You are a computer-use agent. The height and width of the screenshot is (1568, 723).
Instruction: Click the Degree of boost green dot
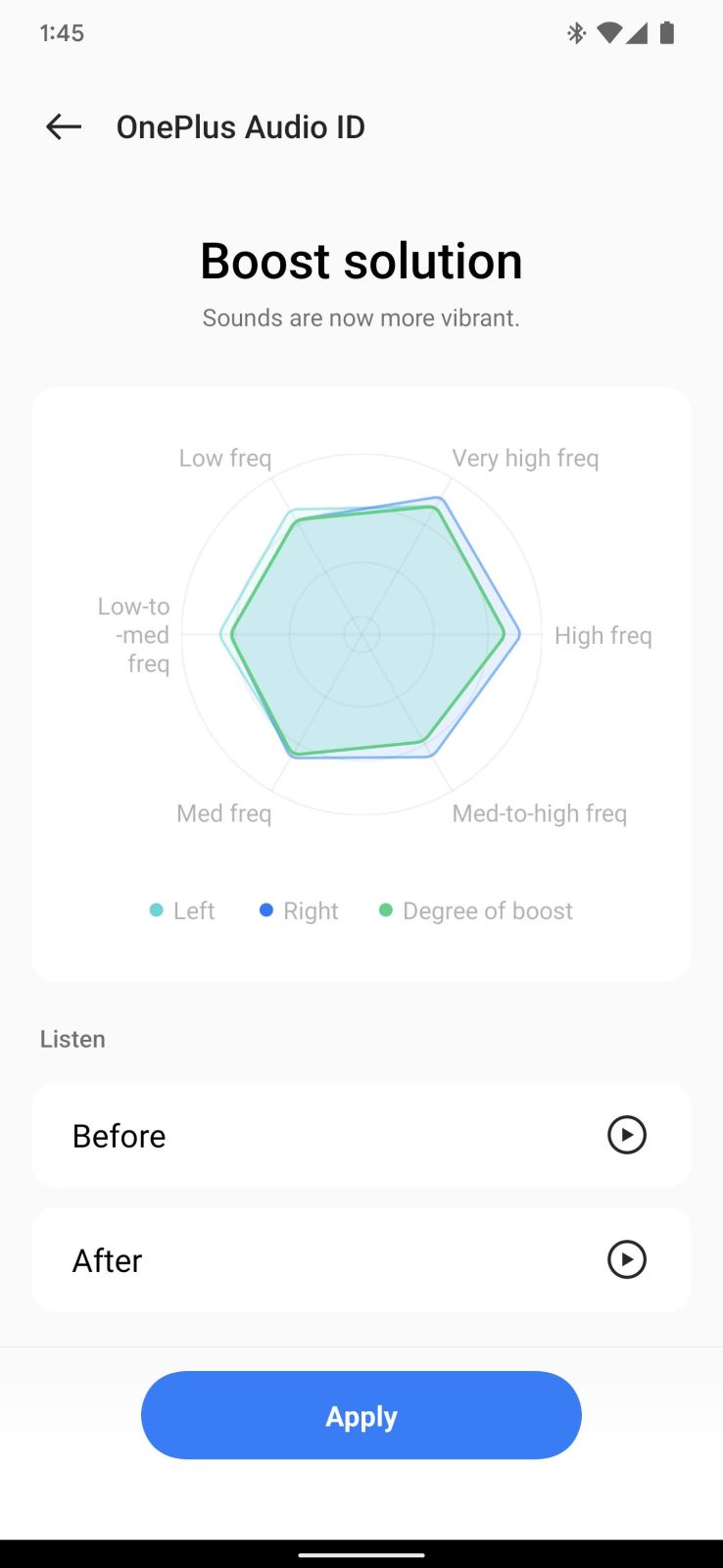click(386, 910)
